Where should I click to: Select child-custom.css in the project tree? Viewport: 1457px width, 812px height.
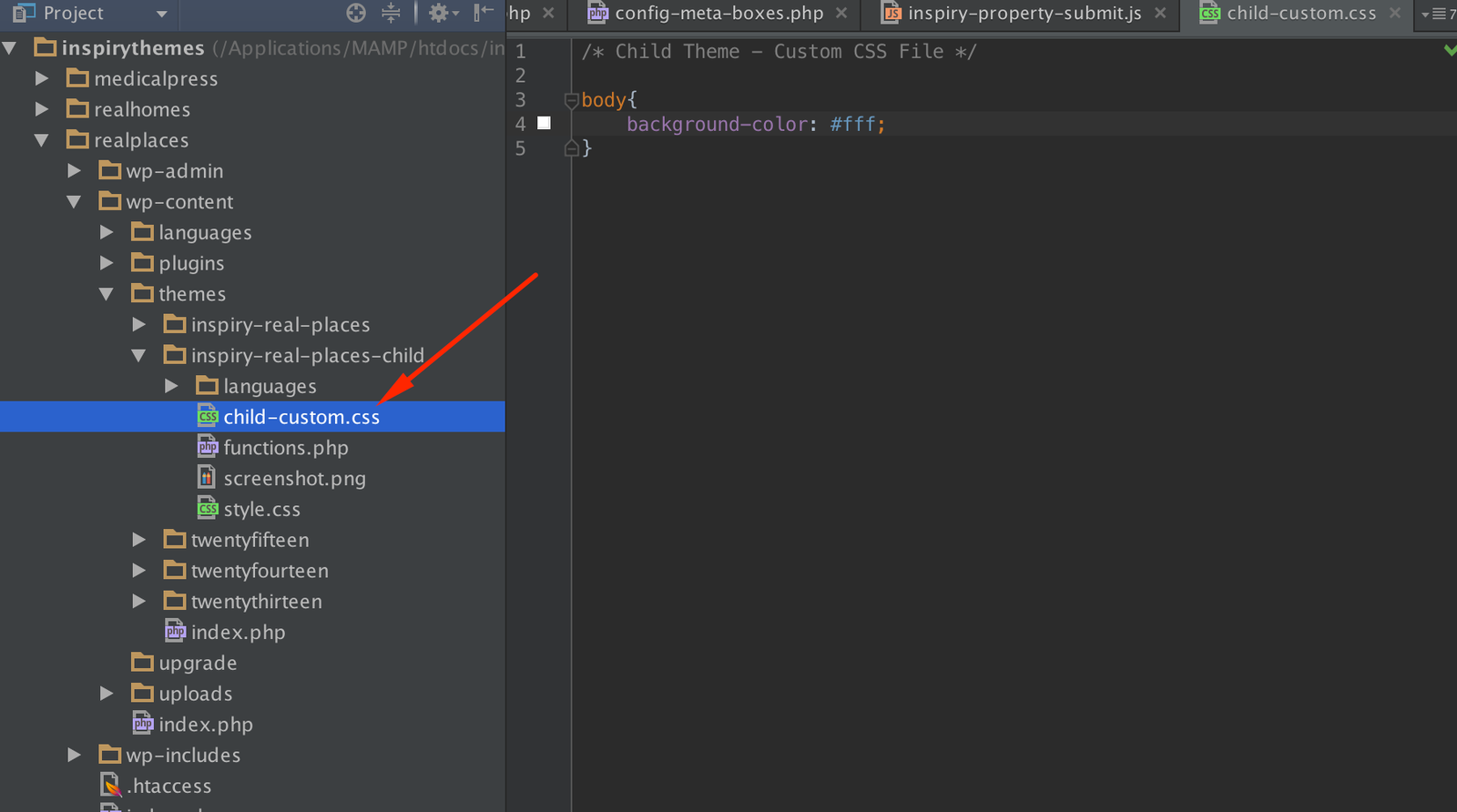coord(252,417)
